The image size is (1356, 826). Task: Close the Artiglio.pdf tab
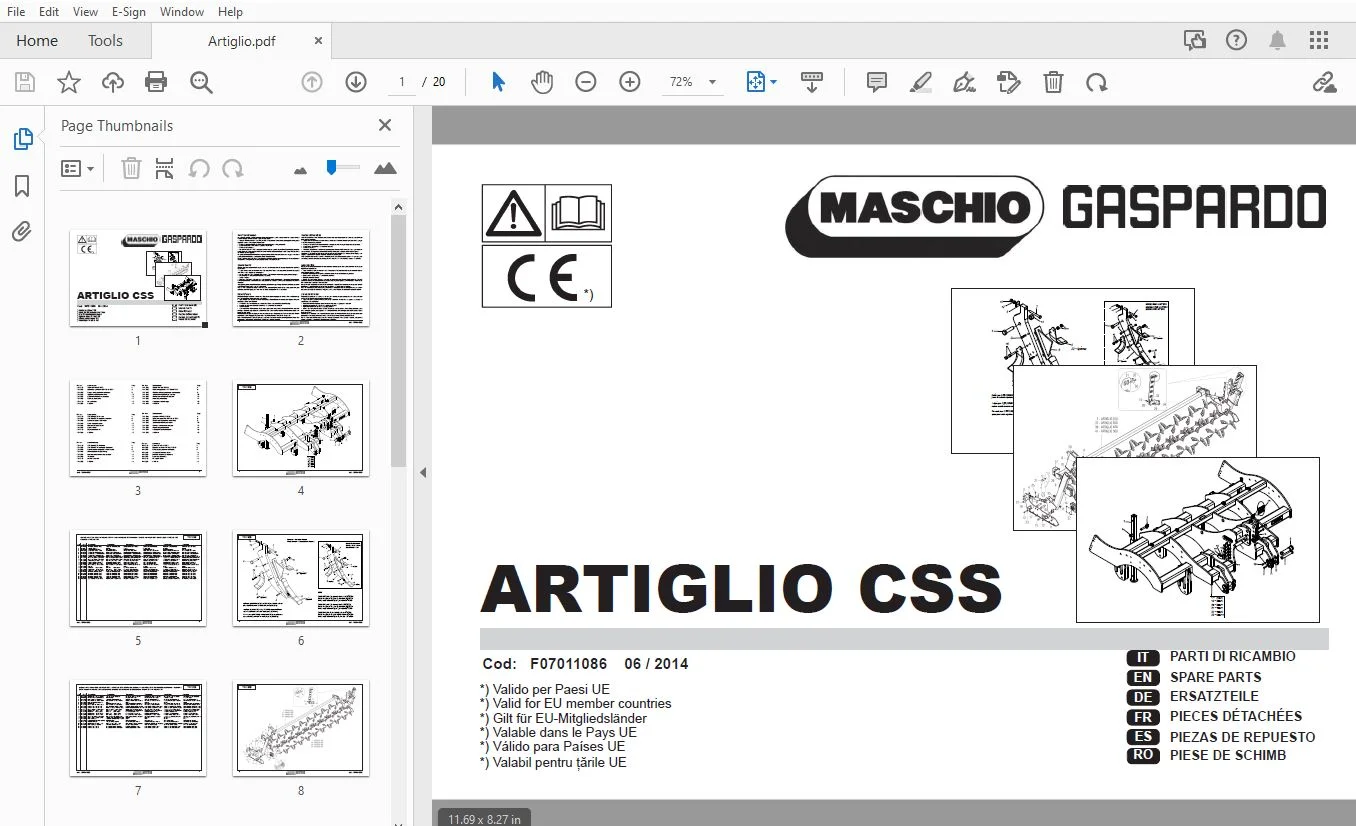coord(319,41)
